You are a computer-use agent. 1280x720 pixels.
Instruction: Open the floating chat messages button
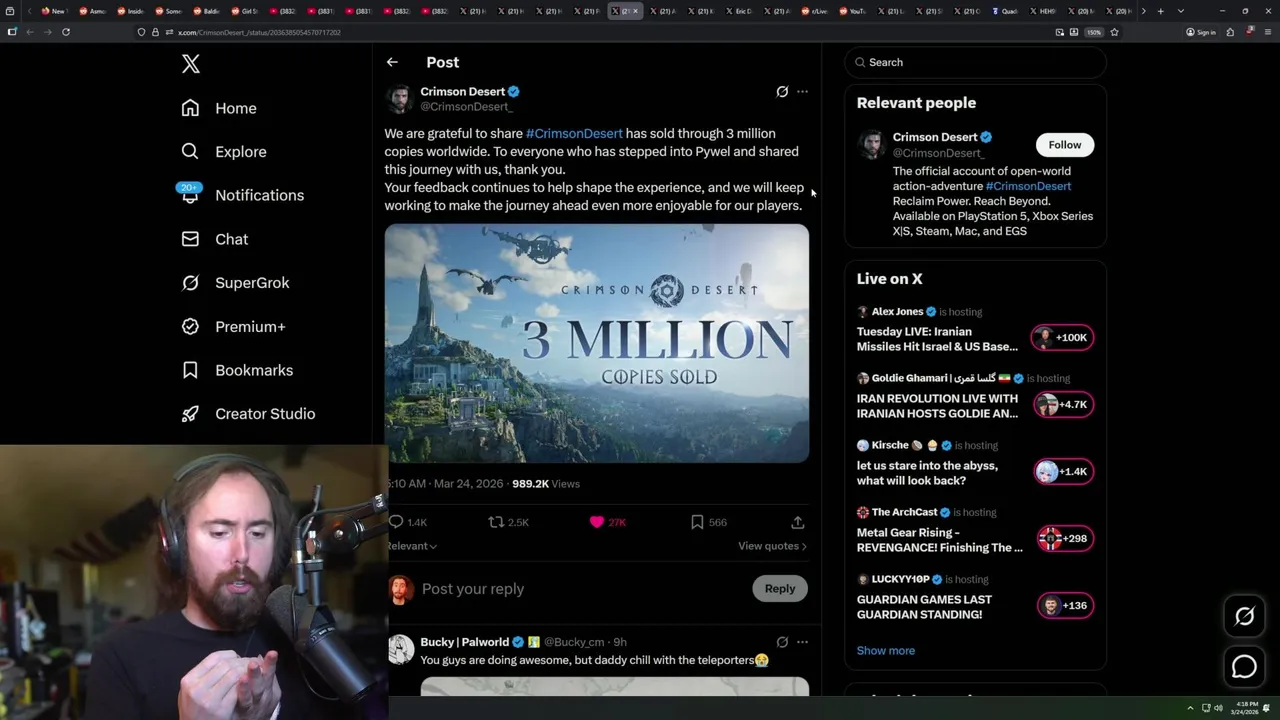pyautogui.click(x=1244, y=666)
